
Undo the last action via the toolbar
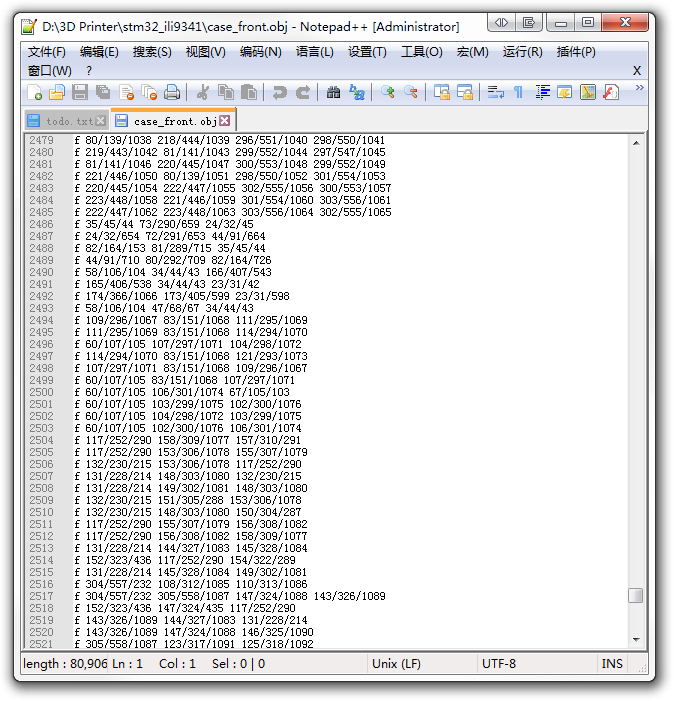(x=279, y=93)
